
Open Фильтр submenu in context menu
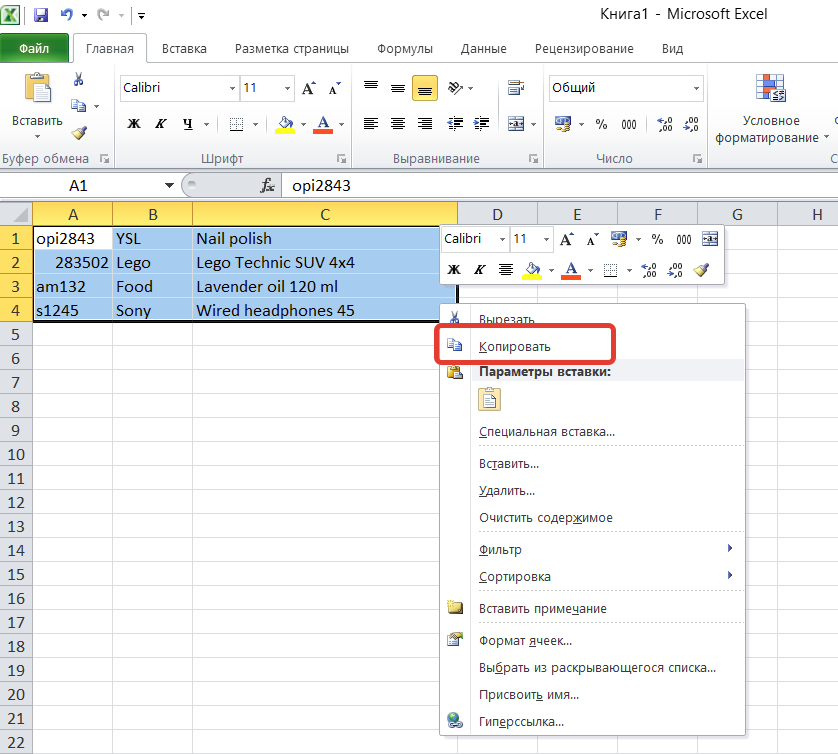[592, 549]
